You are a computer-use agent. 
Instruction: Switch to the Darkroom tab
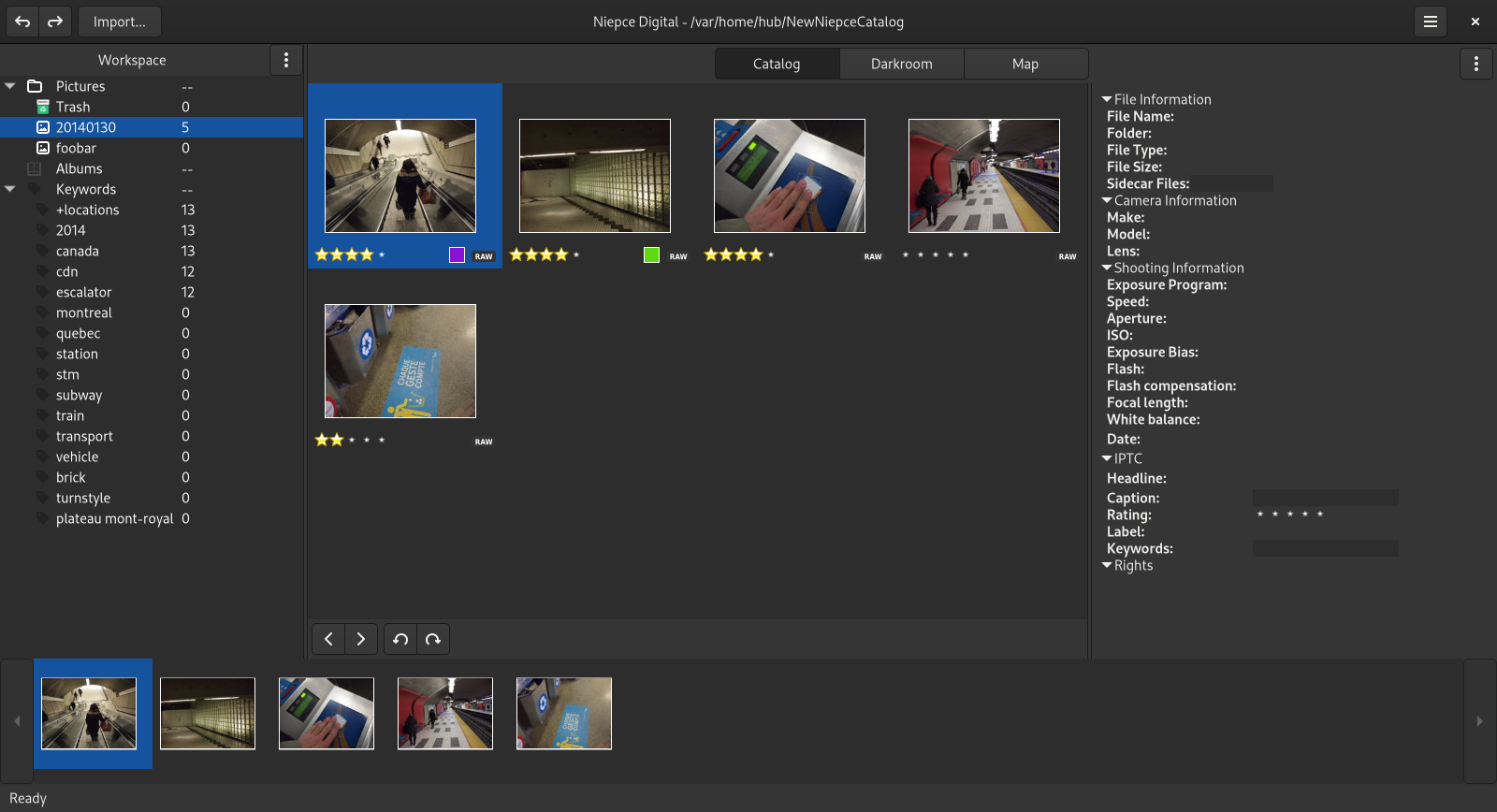pyautogui.click(x=902, y=64)
